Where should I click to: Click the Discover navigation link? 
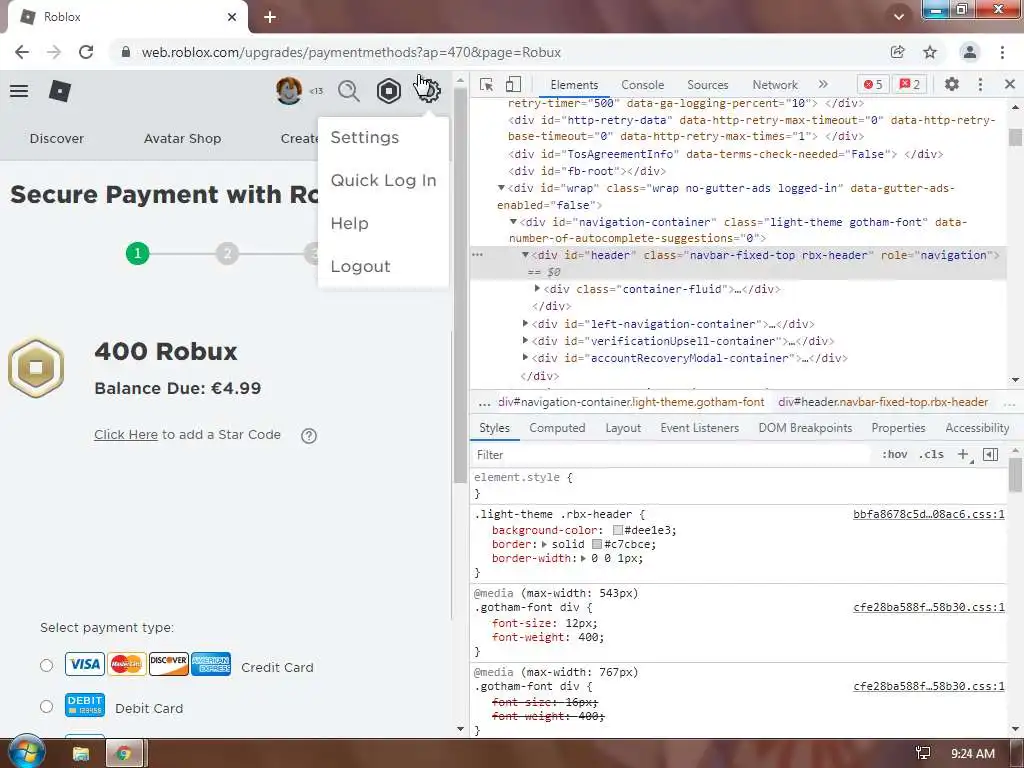[x=57, y=138]
